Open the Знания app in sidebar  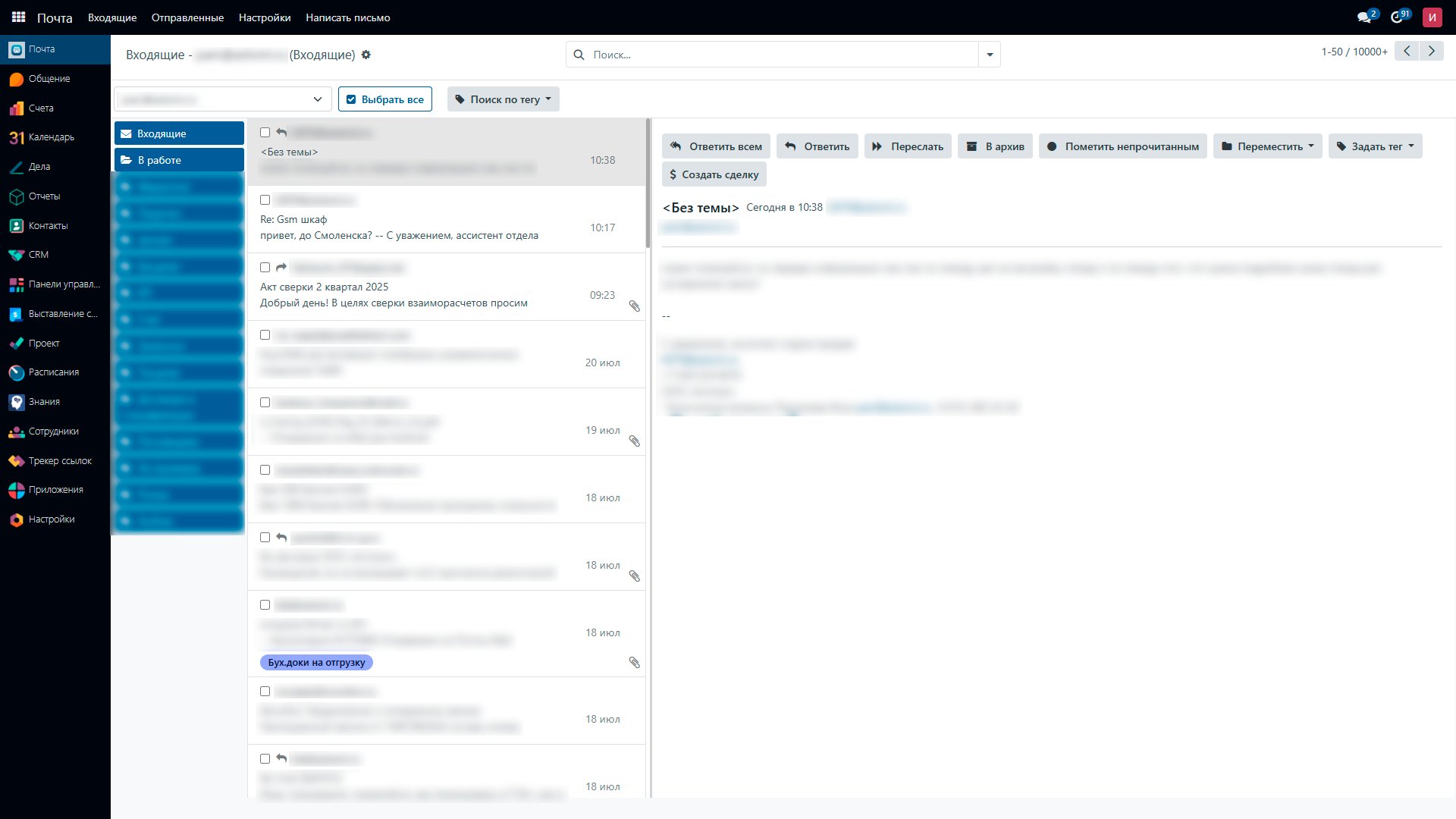pyautogui.click(x=44, y=402)
